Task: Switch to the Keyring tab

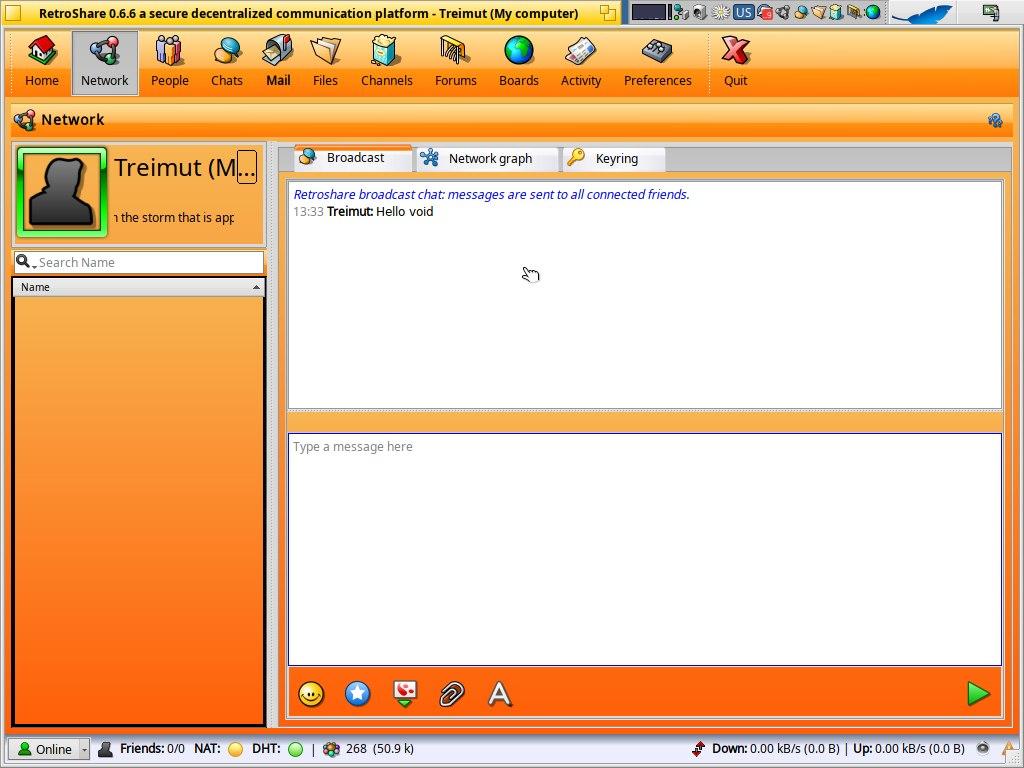Action: pyautogui.click(x=615, y=159)
